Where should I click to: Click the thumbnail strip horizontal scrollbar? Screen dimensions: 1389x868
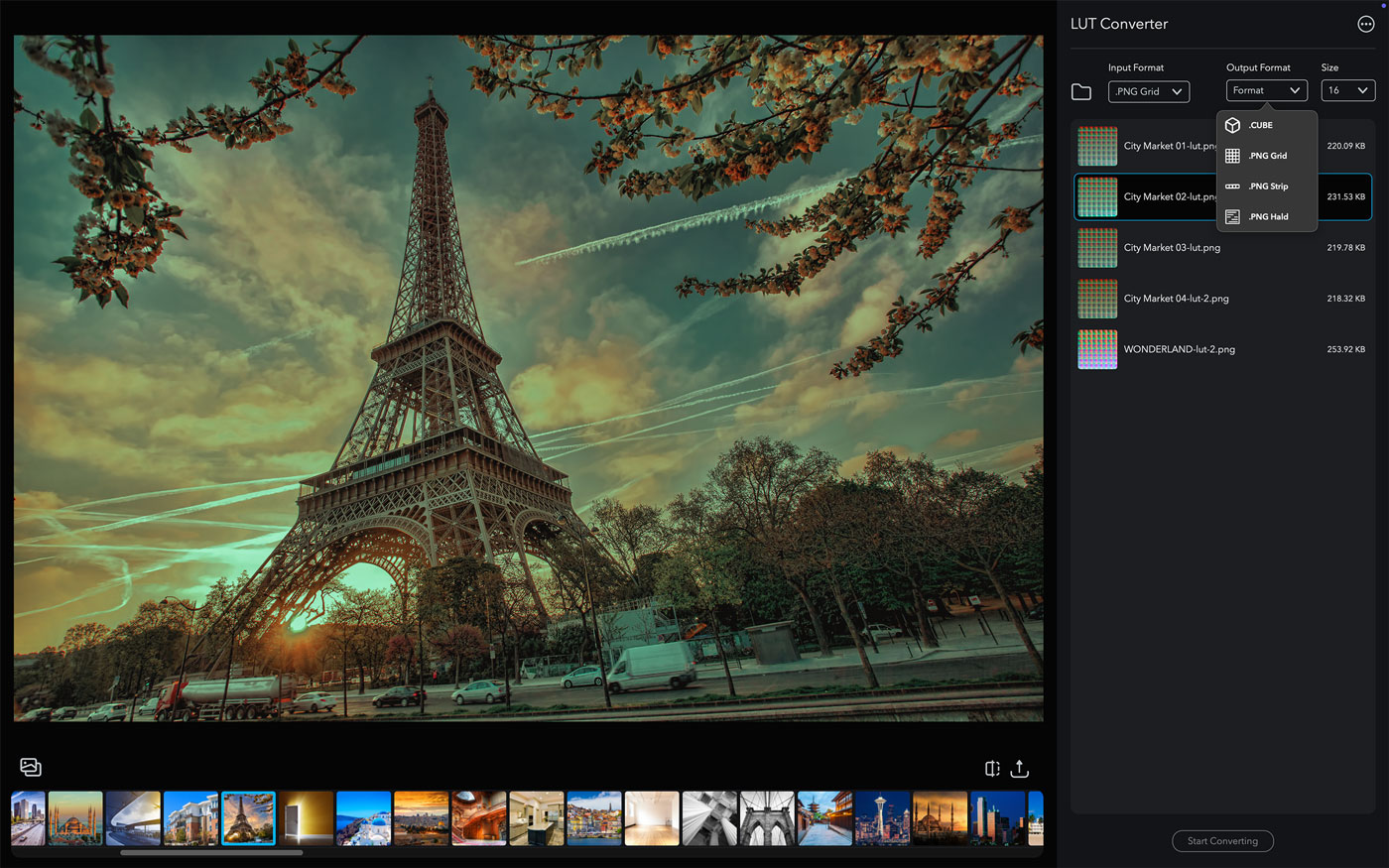coord(211,852)
